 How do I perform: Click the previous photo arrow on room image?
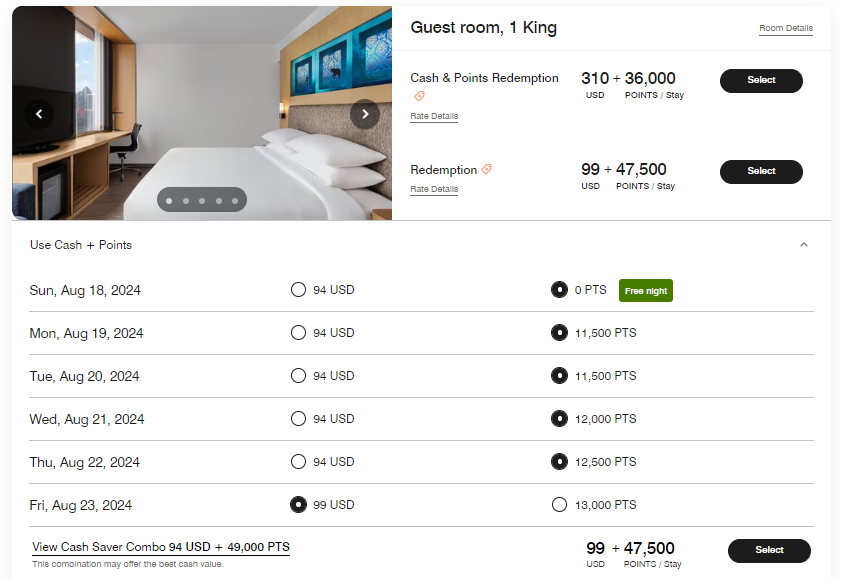pyautogui.click(x=39, y=114)
